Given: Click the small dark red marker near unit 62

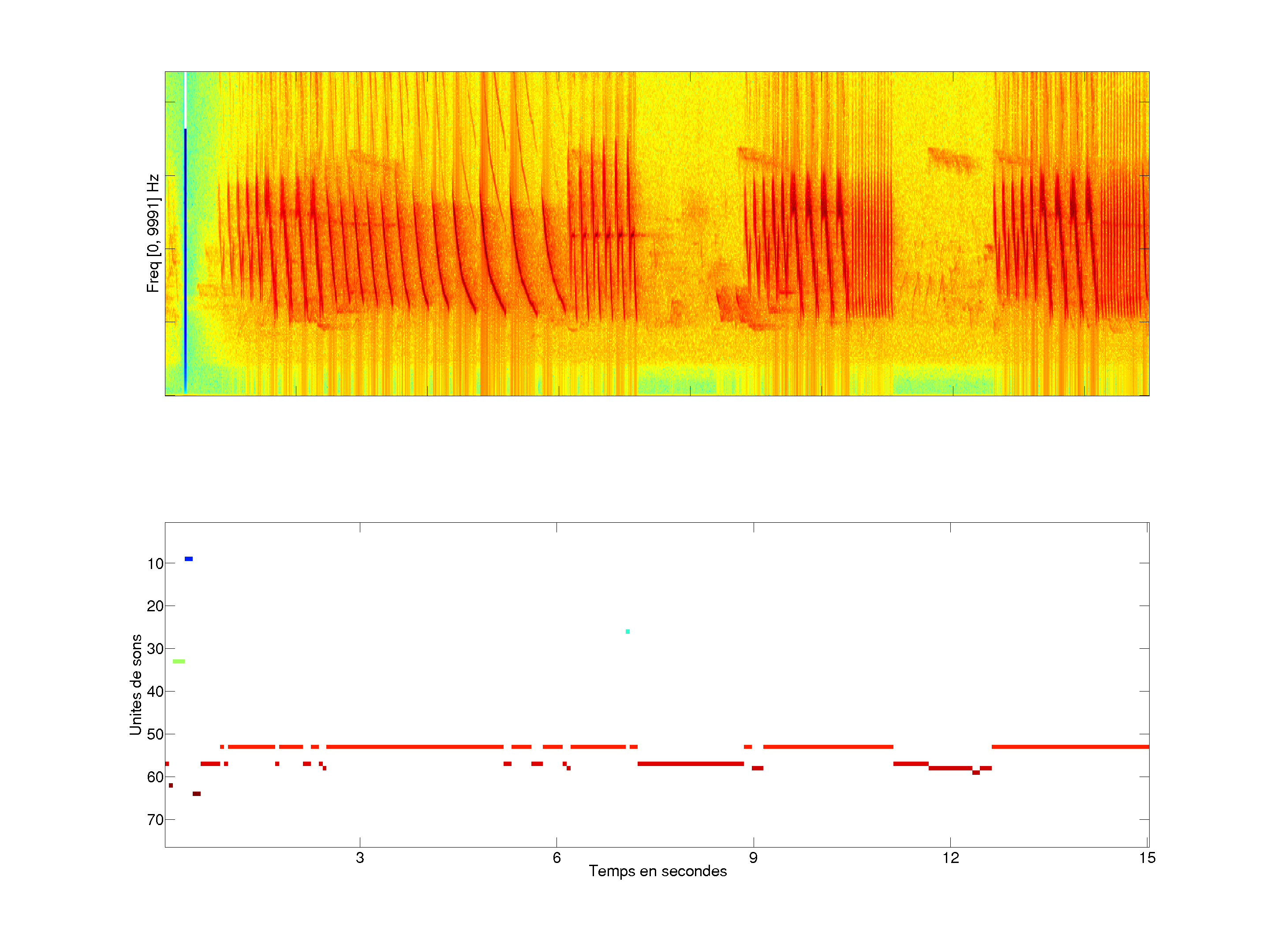Looking at the screenshot, I should click(171, 785).
